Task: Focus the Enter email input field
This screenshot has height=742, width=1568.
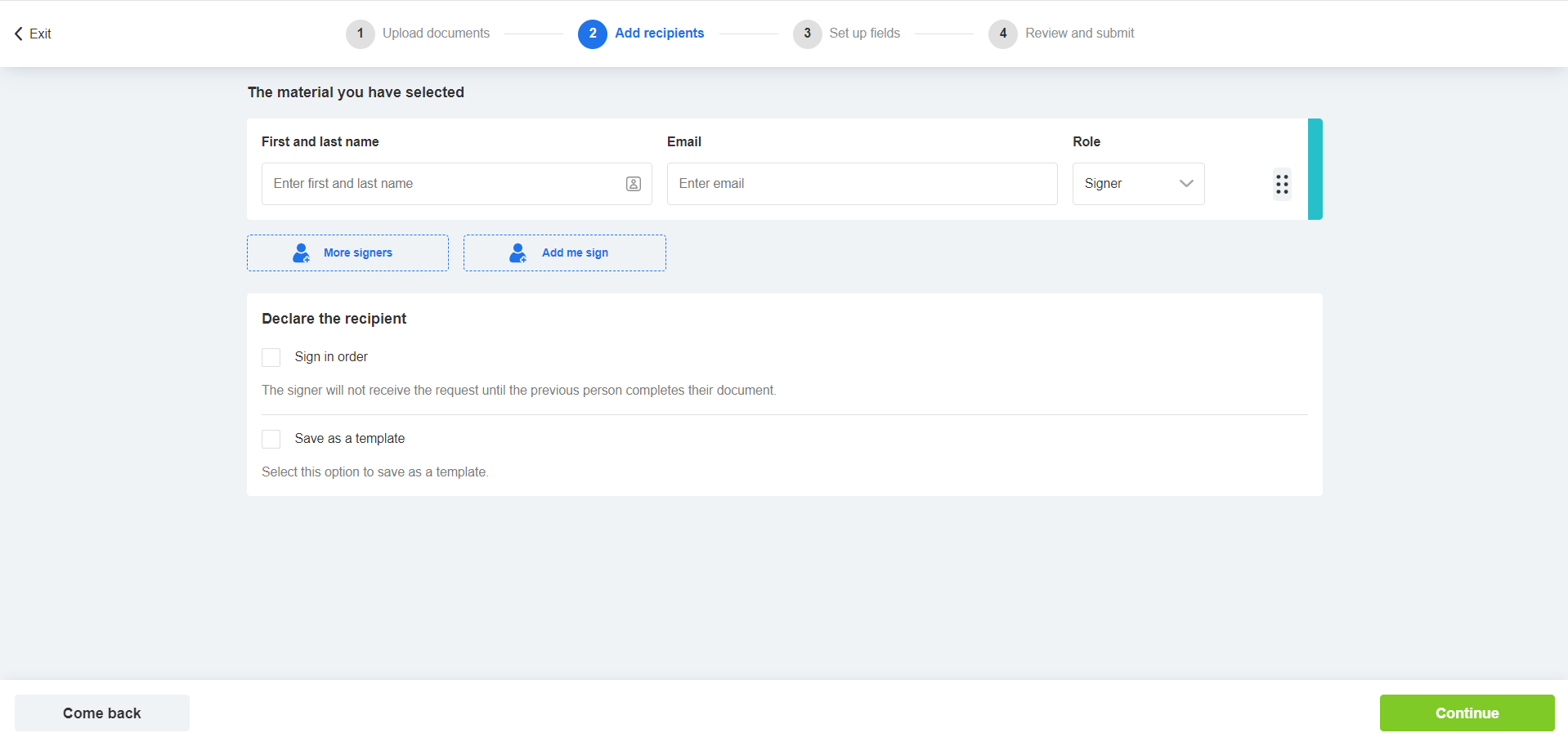Action: pyautogui.click(x=862, y=184)
